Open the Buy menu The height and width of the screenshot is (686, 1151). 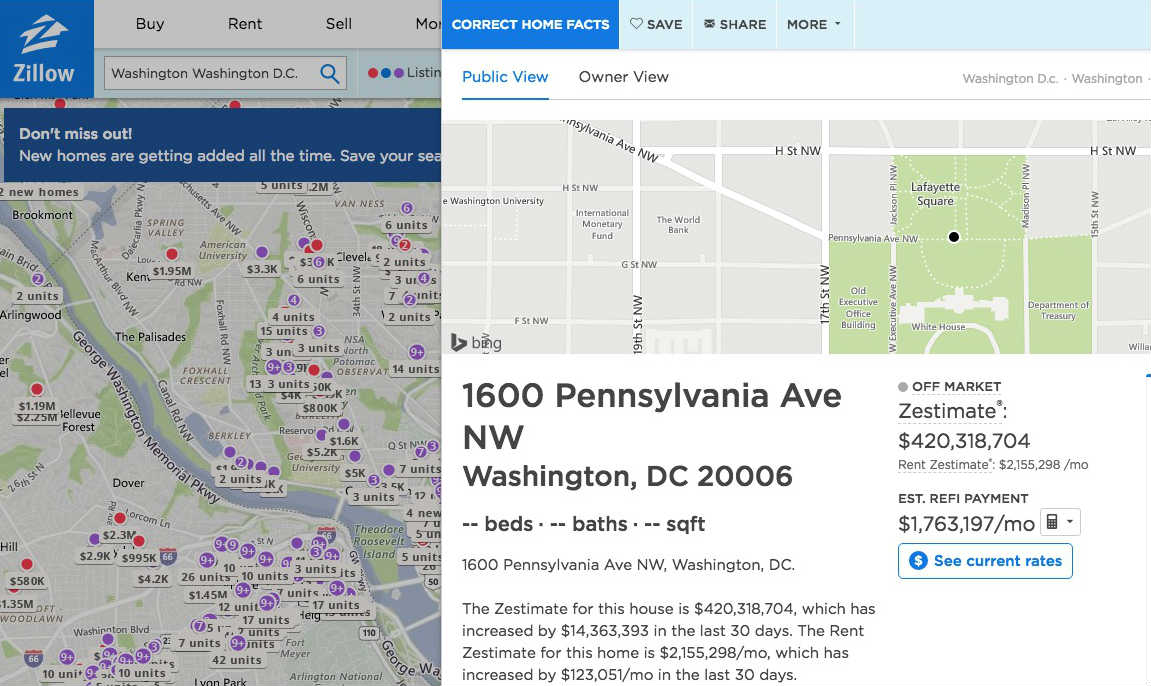[150, 24]
